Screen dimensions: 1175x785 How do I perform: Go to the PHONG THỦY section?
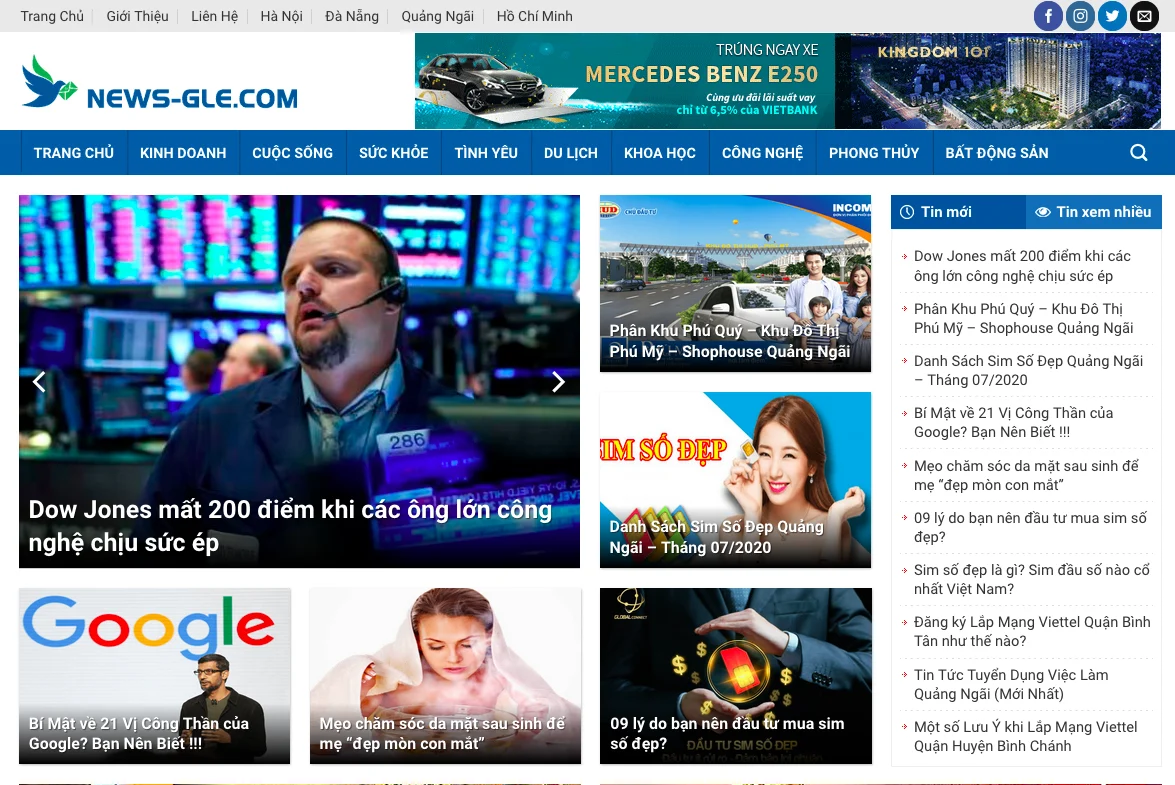coord(874,153)
